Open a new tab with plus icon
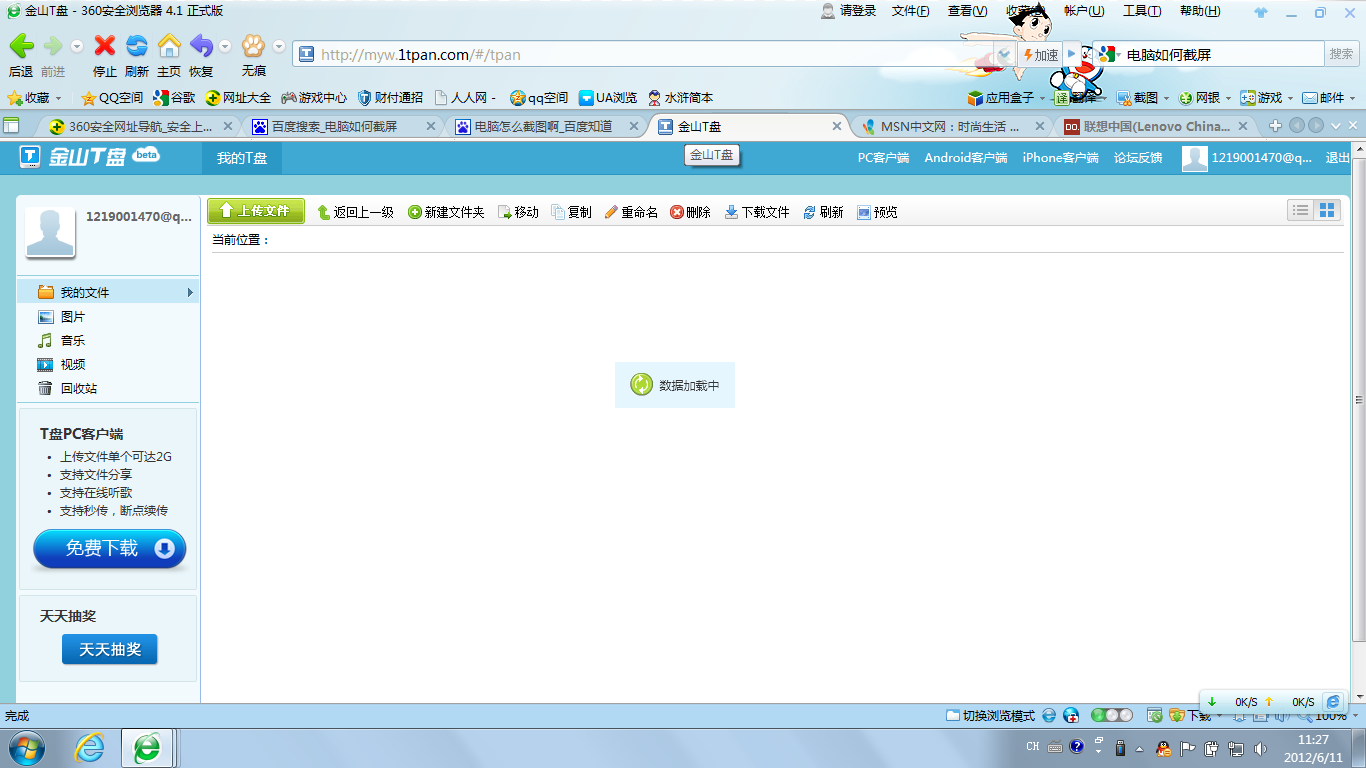The width and height of the screenshot is (1366, 768). 1274,126
